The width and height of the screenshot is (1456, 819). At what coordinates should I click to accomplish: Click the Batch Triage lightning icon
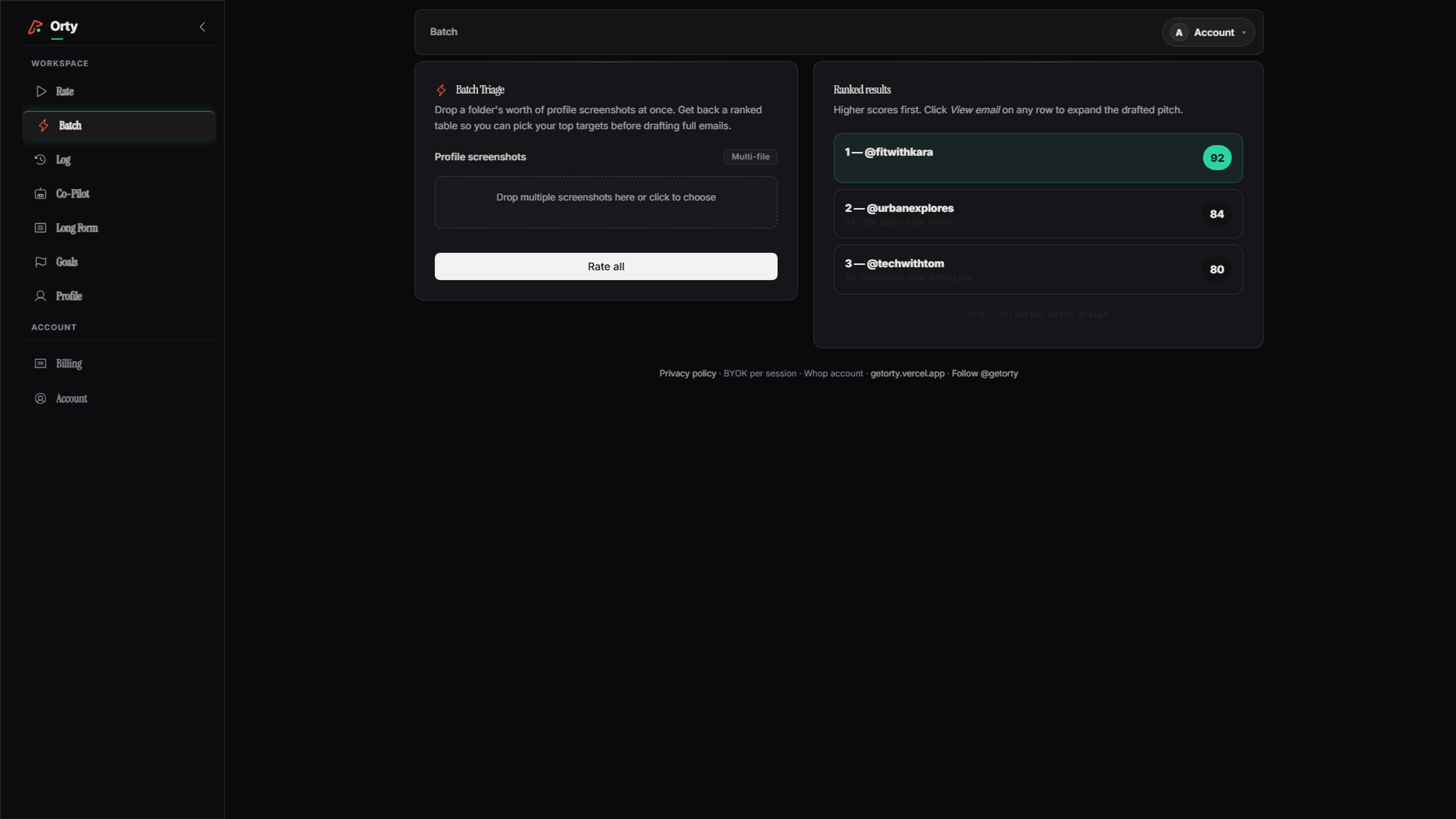click(x=441, y=90)
